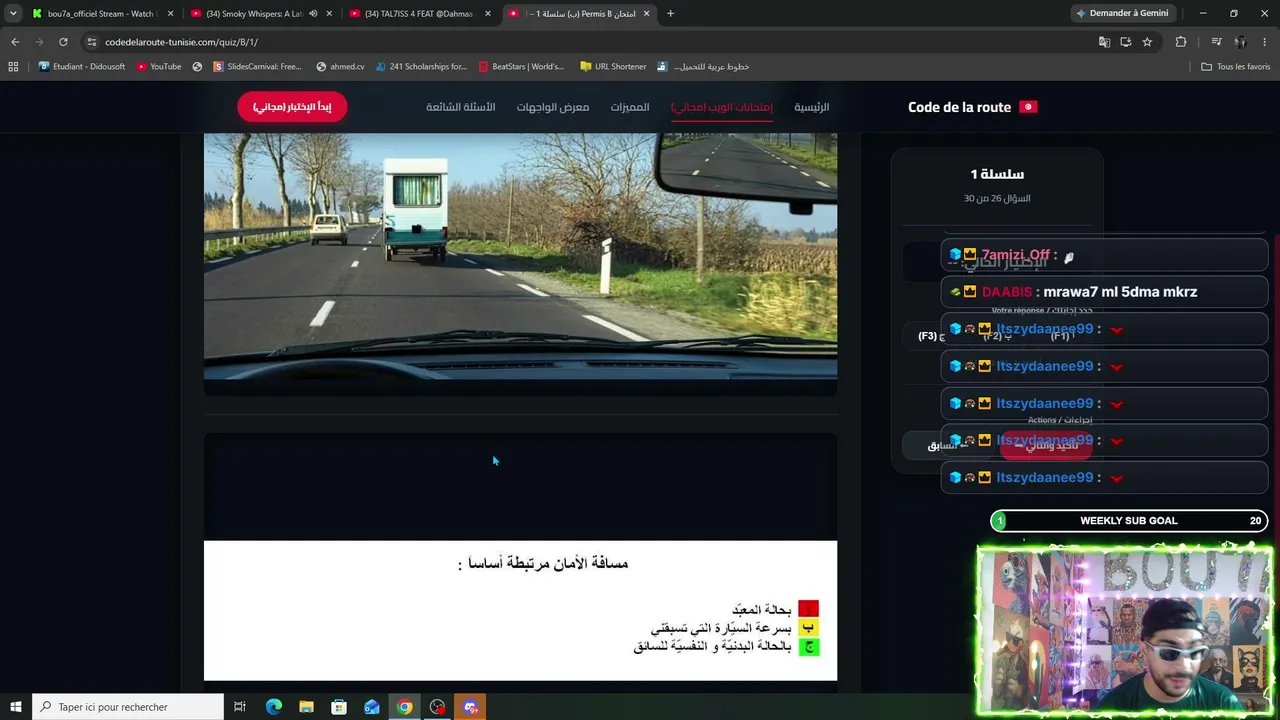
Task: Open the 241 Scholarships bookmark
Action: click(421, 67)
